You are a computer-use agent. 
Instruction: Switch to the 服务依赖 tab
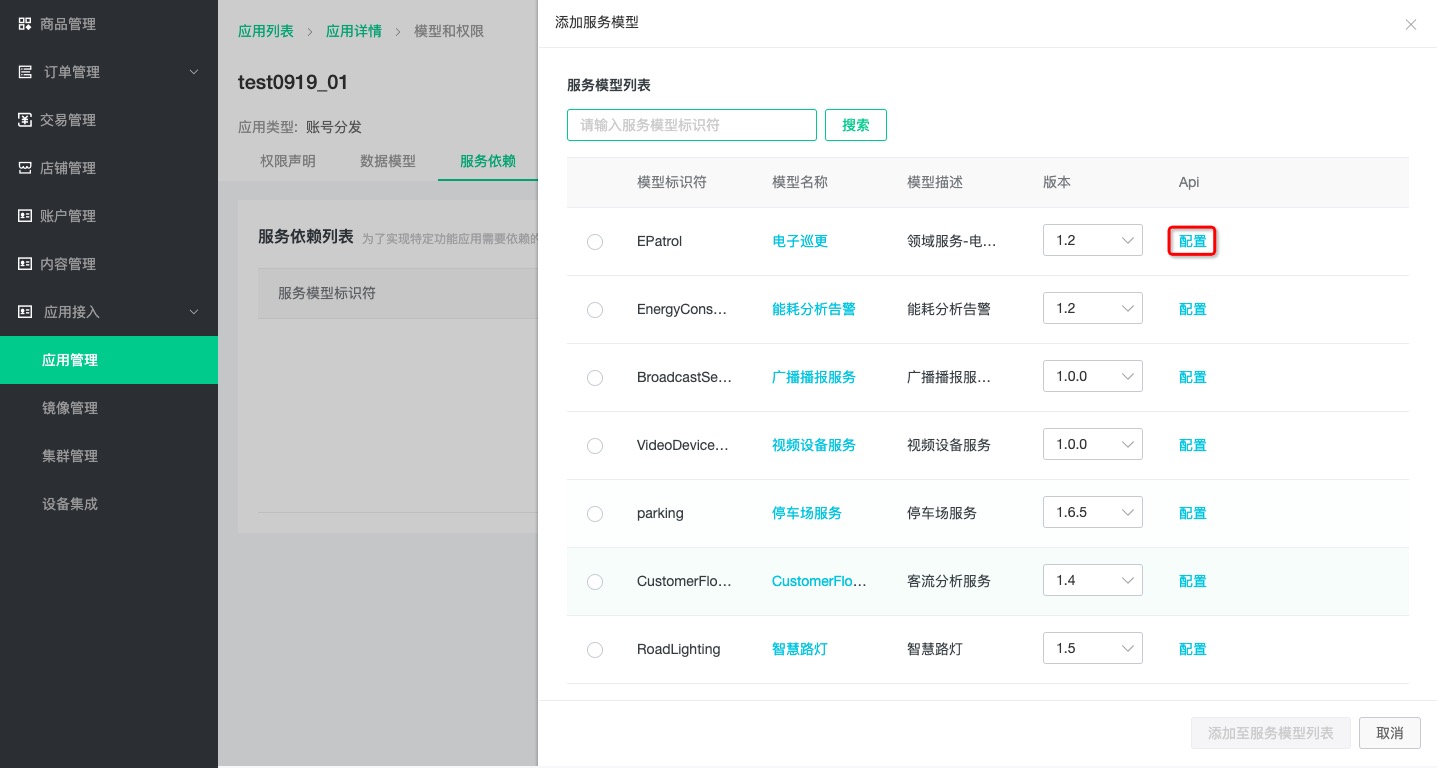tap(488, 161)
